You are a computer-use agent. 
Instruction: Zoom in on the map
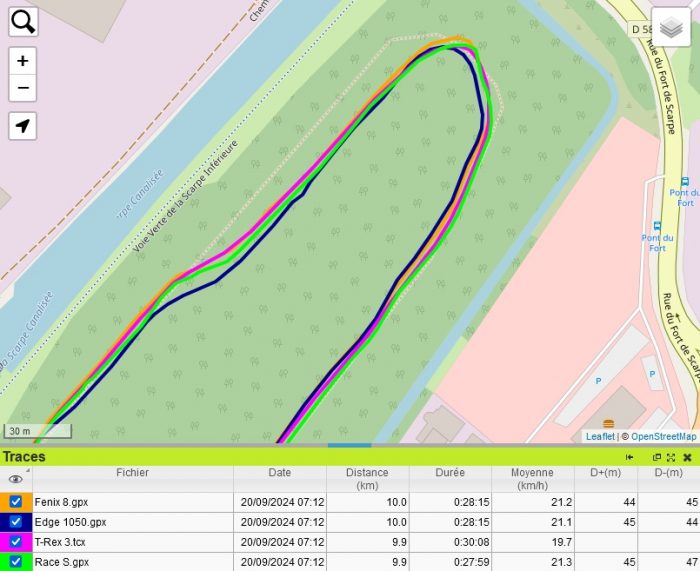coord(23,61)
